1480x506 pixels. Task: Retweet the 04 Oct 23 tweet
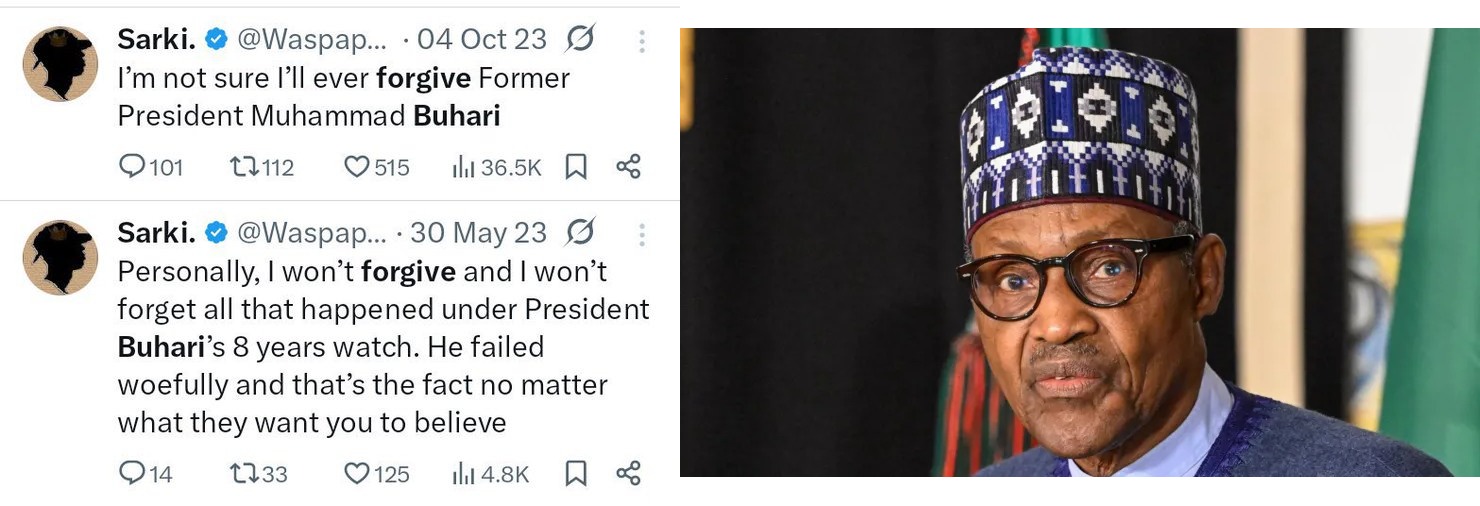coord(244,167)
